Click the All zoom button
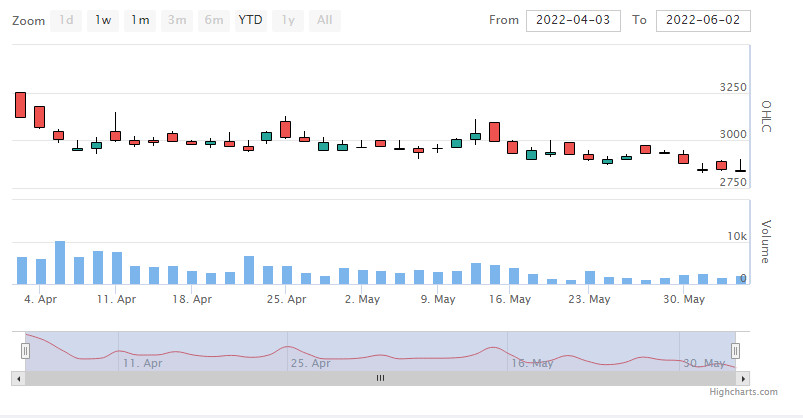The width and height of the screenshot is (803, 418). click(x=325, y=20)
